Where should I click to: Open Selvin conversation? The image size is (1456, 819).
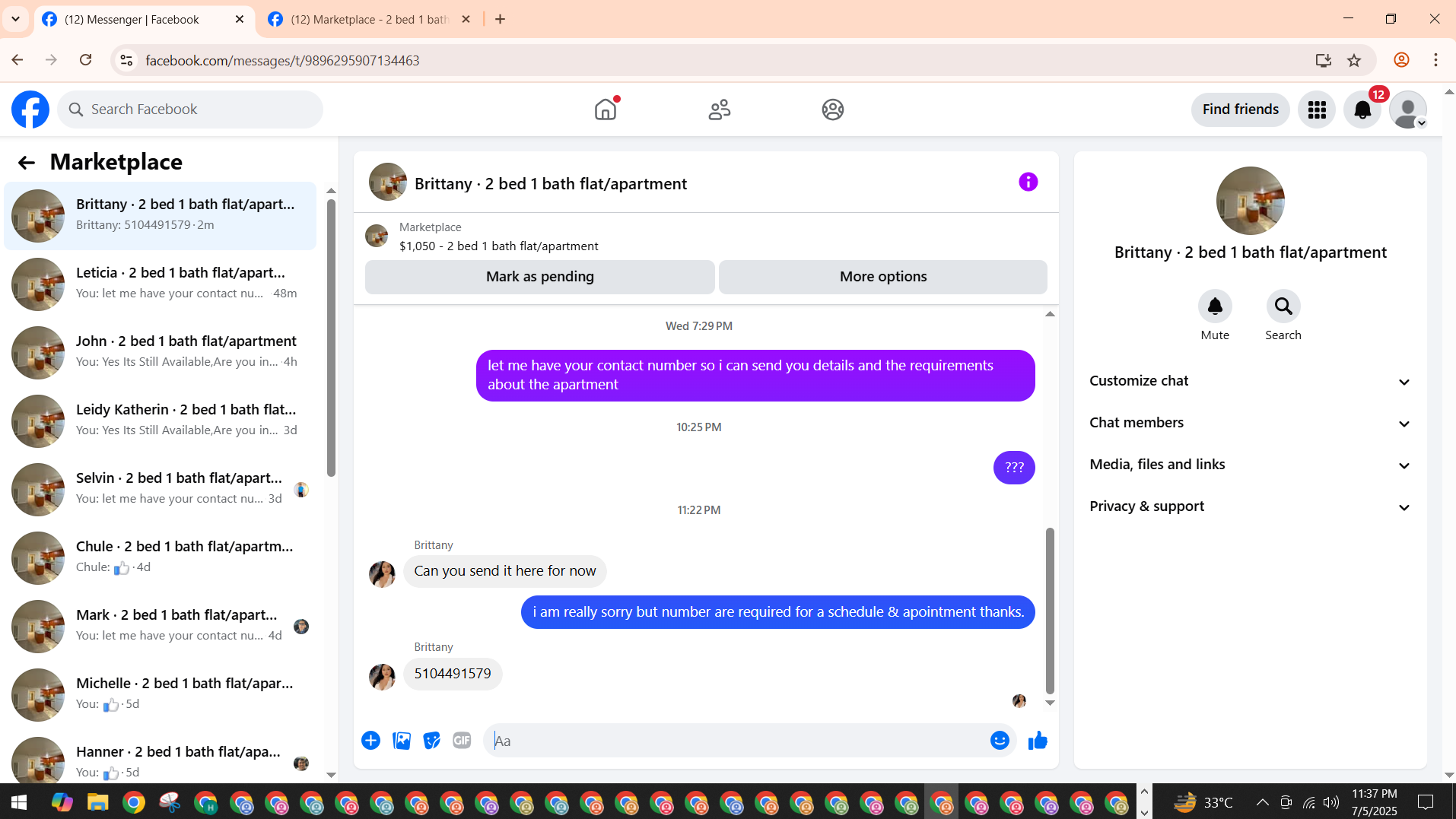coord(160,489)
